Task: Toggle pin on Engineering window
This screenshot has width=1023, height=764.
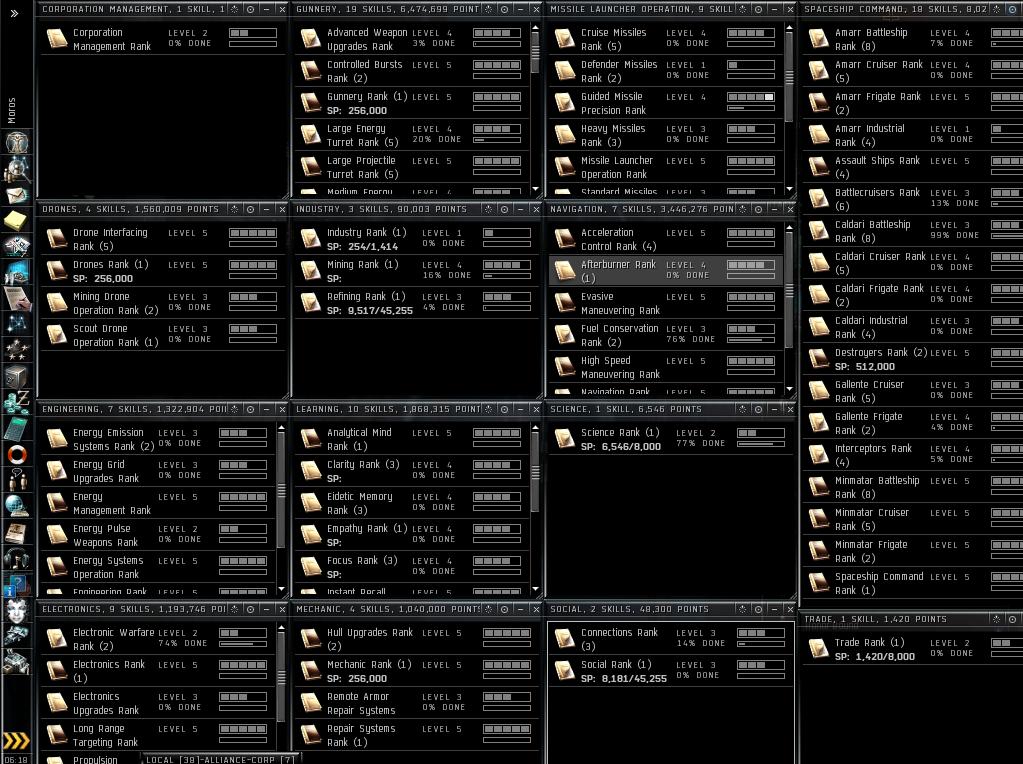Action: point(251,409)
